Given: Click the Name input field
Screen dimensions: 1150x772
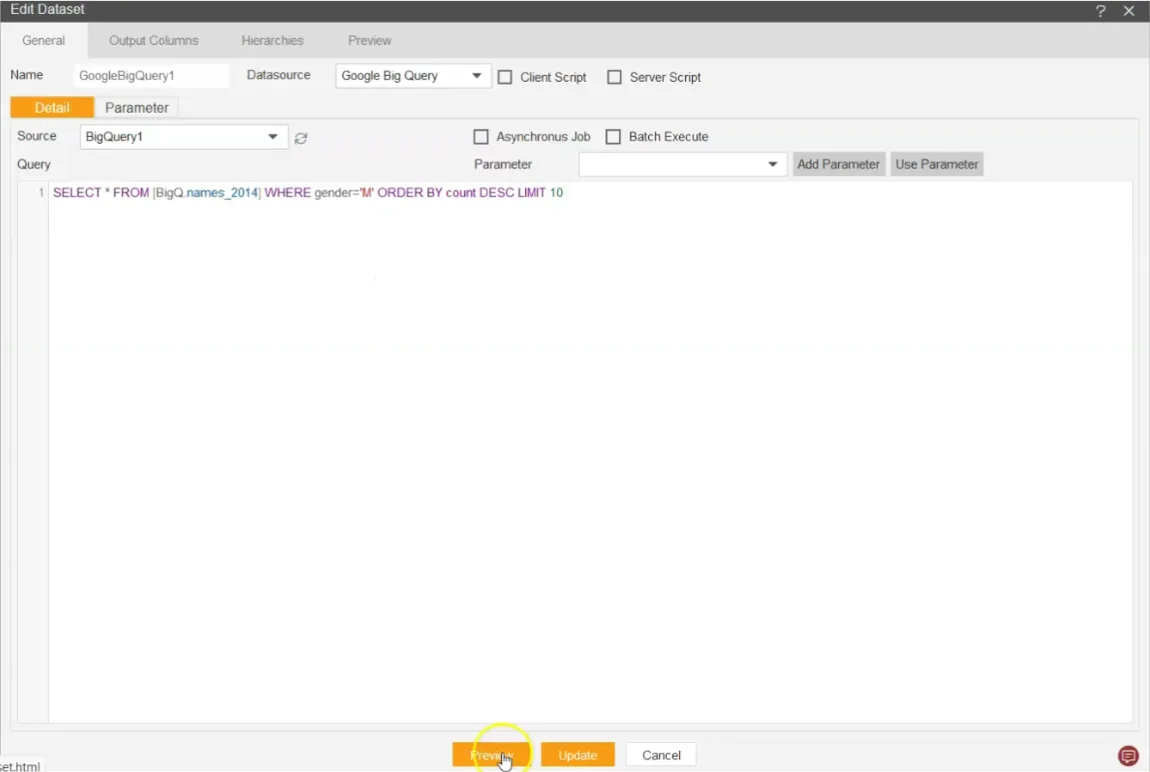Looking at the screenshot, I should (x=151, y=76).
